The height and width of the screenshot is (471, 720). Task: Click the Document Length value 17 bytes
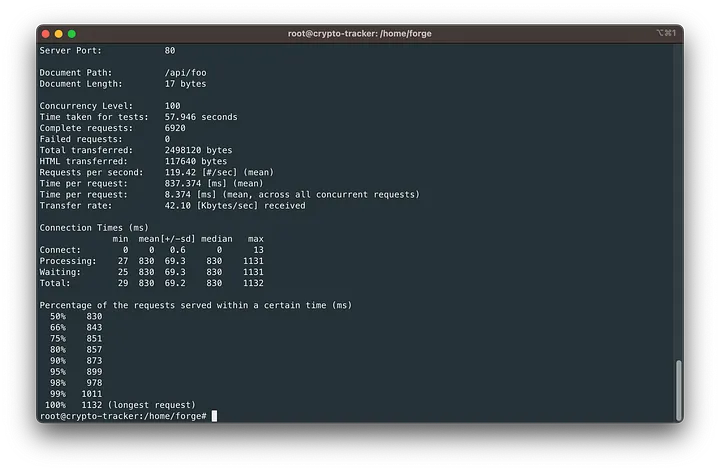click(x=186, y=84)
